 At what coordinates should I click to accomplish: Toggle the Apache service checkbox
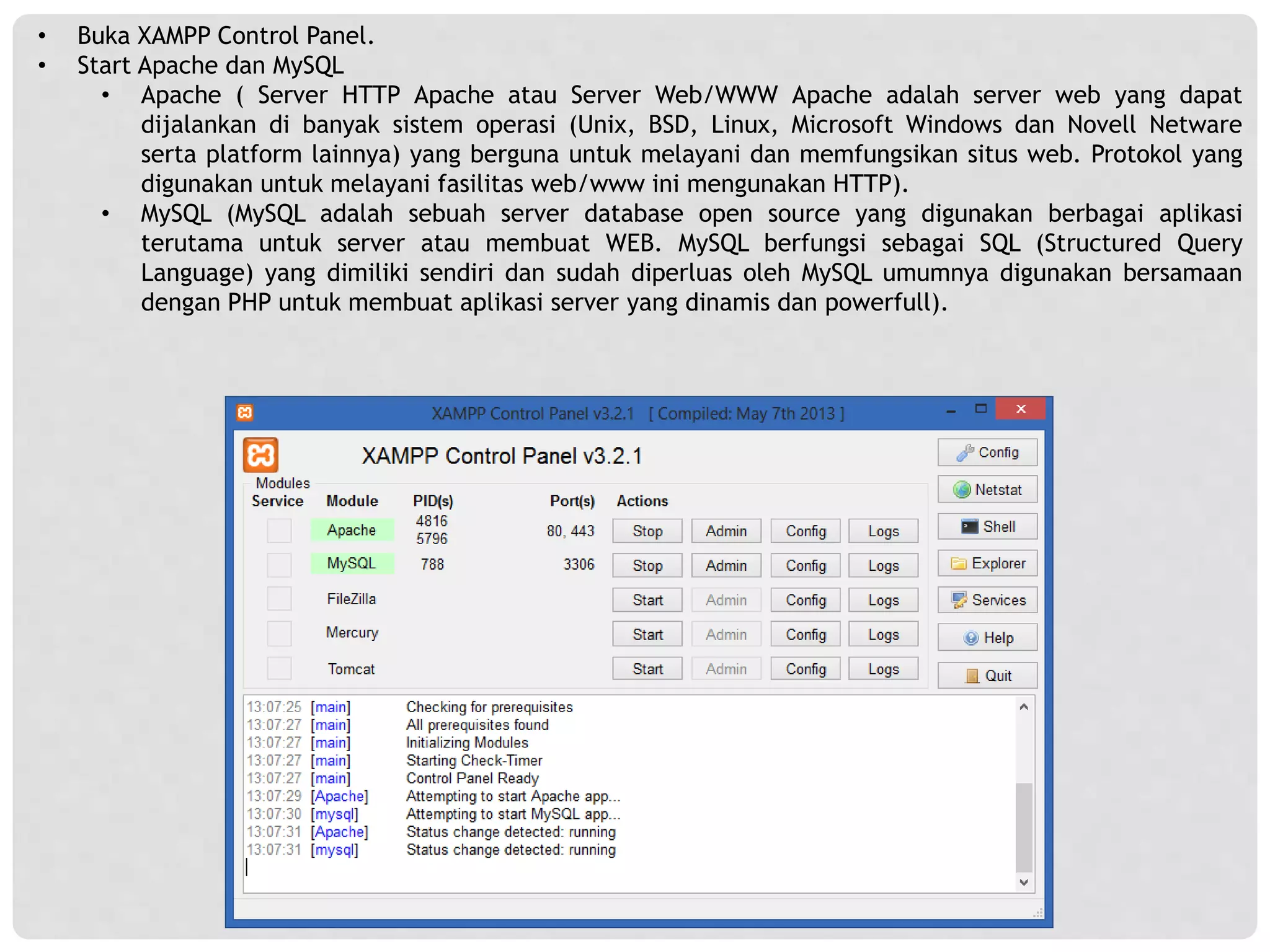(x=279, y=531)
